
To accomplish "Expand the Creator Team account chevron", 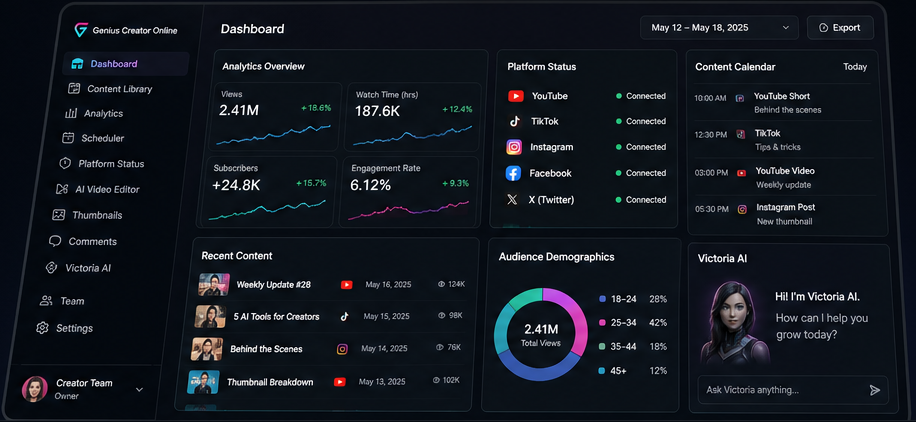I will pyautogui.click(x=139, y=389).
